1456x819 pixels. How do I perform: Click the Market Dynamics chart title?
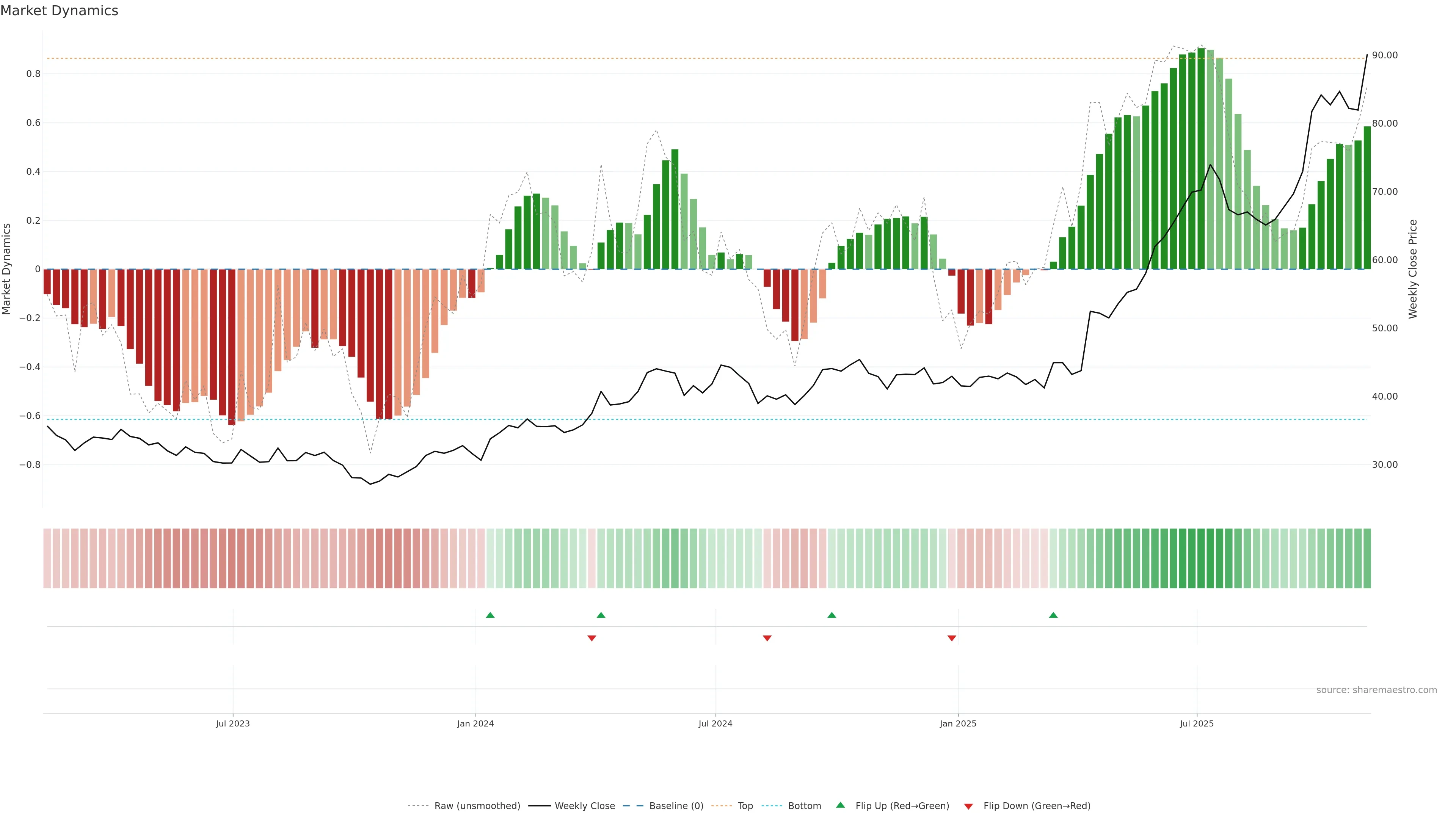[x=60, y=11]
